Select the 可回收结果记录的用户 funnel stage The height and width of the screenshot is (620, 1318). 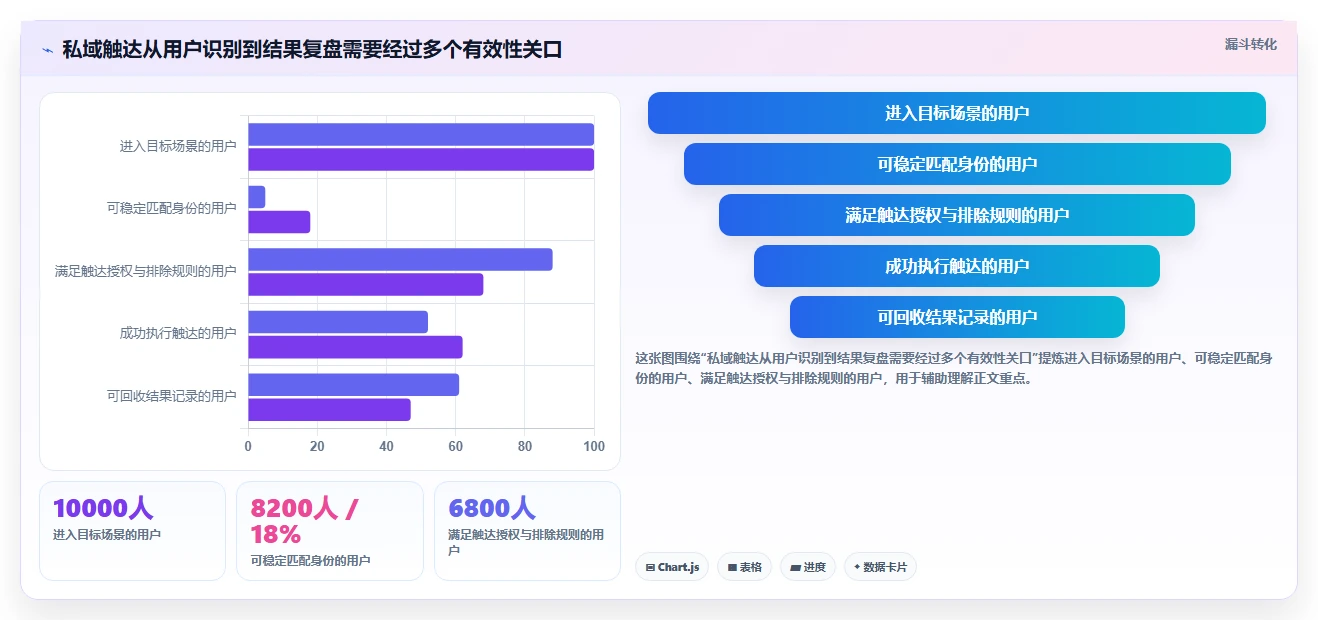click(957, 317)
